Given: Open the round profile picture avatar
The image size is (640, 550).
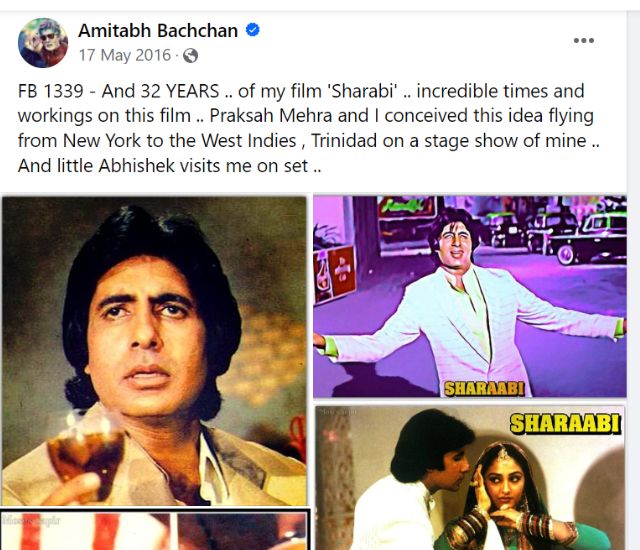Looking at the screenshot, I should click(43, 42).
